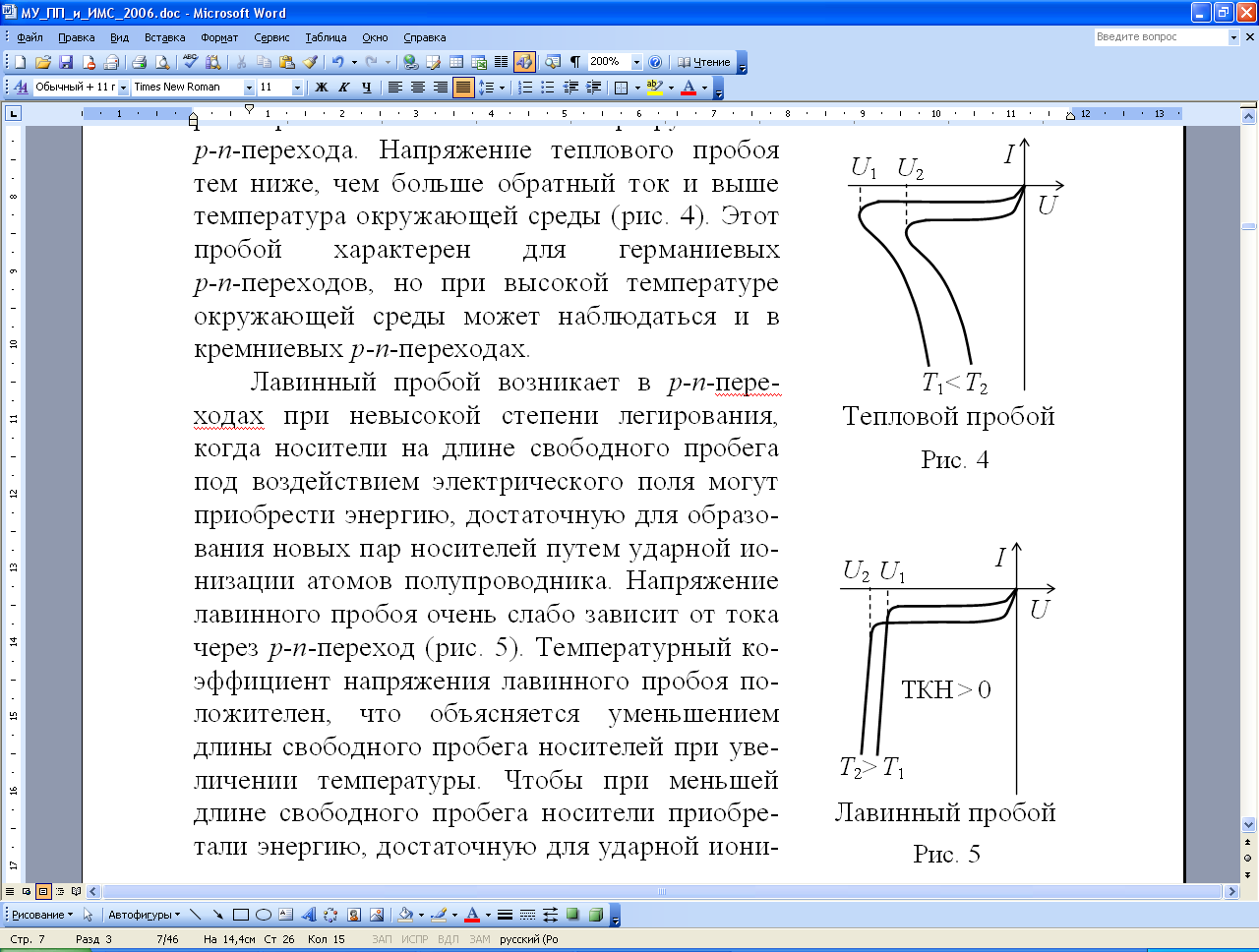This screenshot has width=1259, height=952.
Task: Open the Columns layout button
Action: (x=501, y=62)
